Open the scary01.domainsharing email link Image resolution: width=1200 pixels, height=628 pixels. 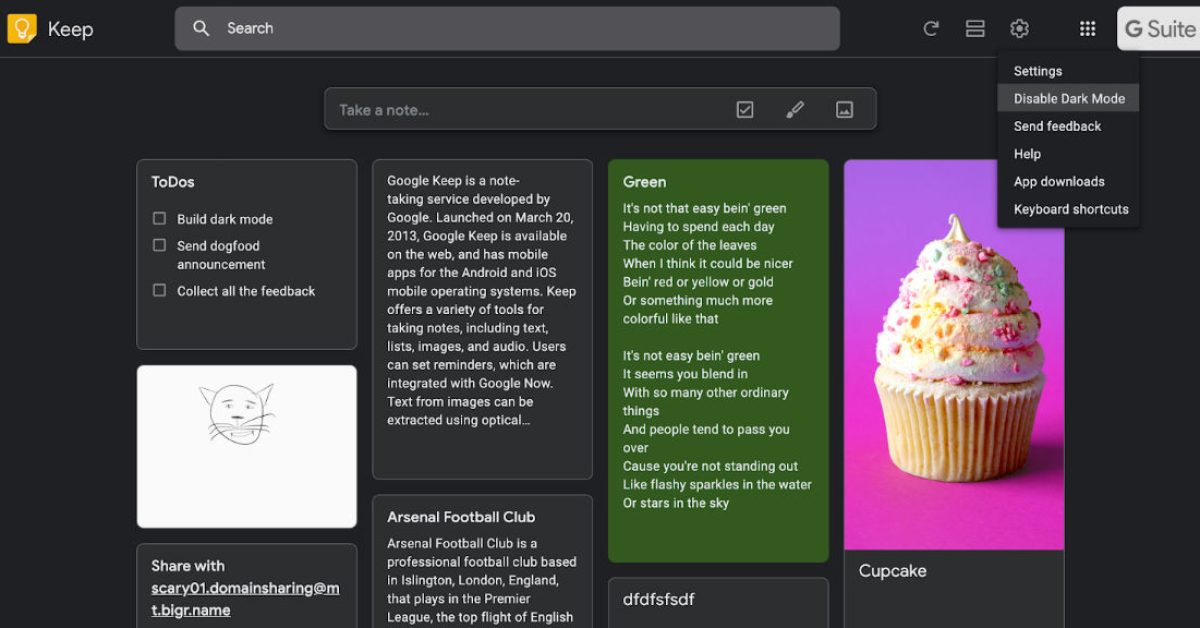point(245,598)
